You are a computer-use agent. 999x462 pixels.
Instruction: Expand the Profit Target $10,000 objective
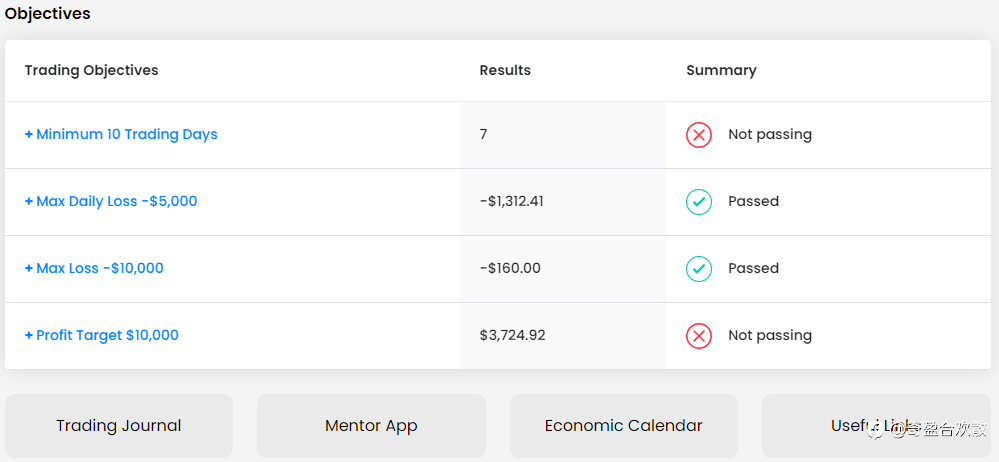(x=102, y=335)
